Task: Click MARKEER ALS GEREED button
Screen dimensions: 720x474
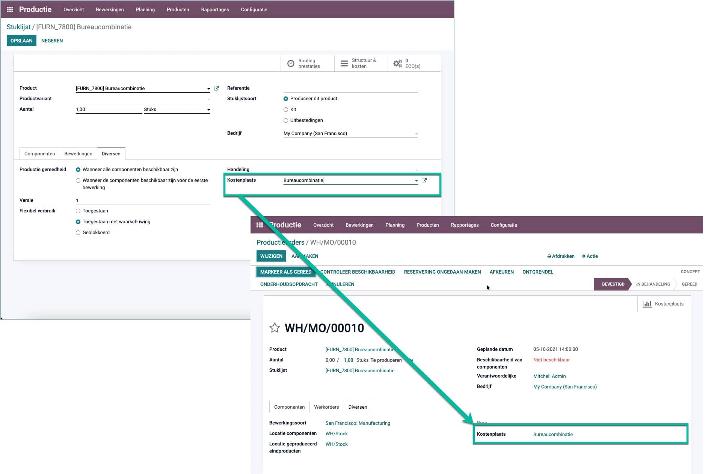Action: (286, 272)
